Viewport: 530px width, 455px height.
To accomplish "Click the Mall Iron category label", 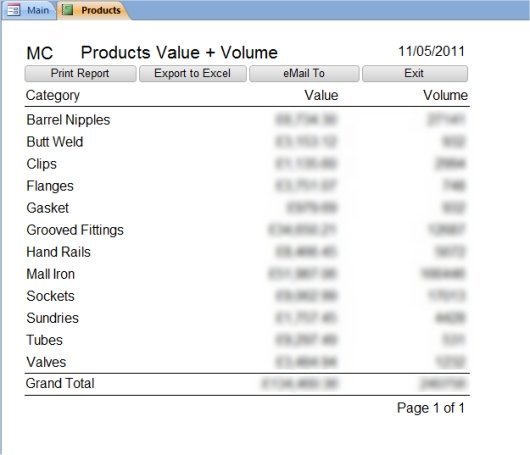I will click(x=51, y=274).
